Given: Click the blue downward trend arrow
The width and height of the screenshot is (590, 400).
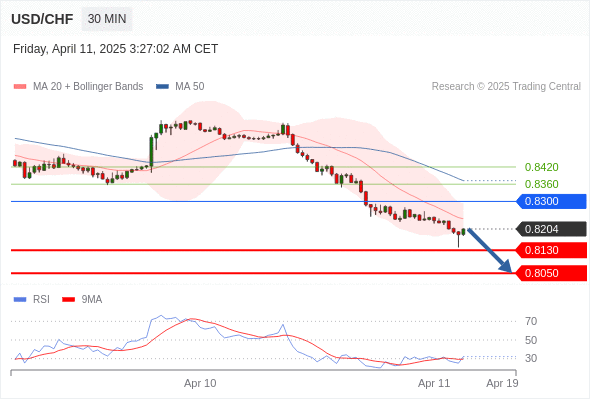Looking at the screenshot, I should (490, 250).
